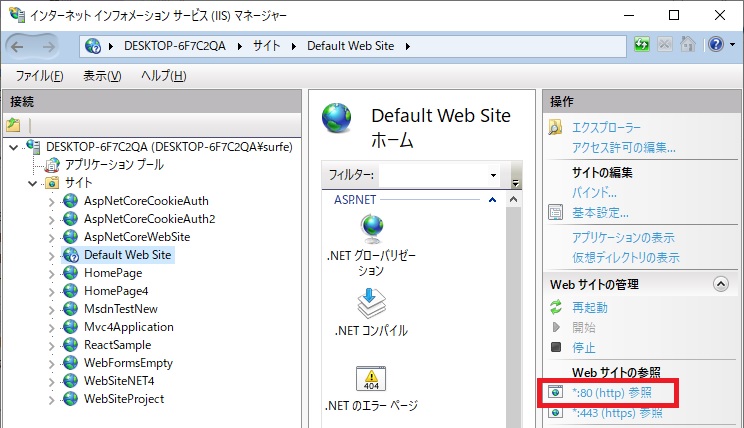Click 仮想ディレクトリの表示 link
744x428 pixels.
625,257
